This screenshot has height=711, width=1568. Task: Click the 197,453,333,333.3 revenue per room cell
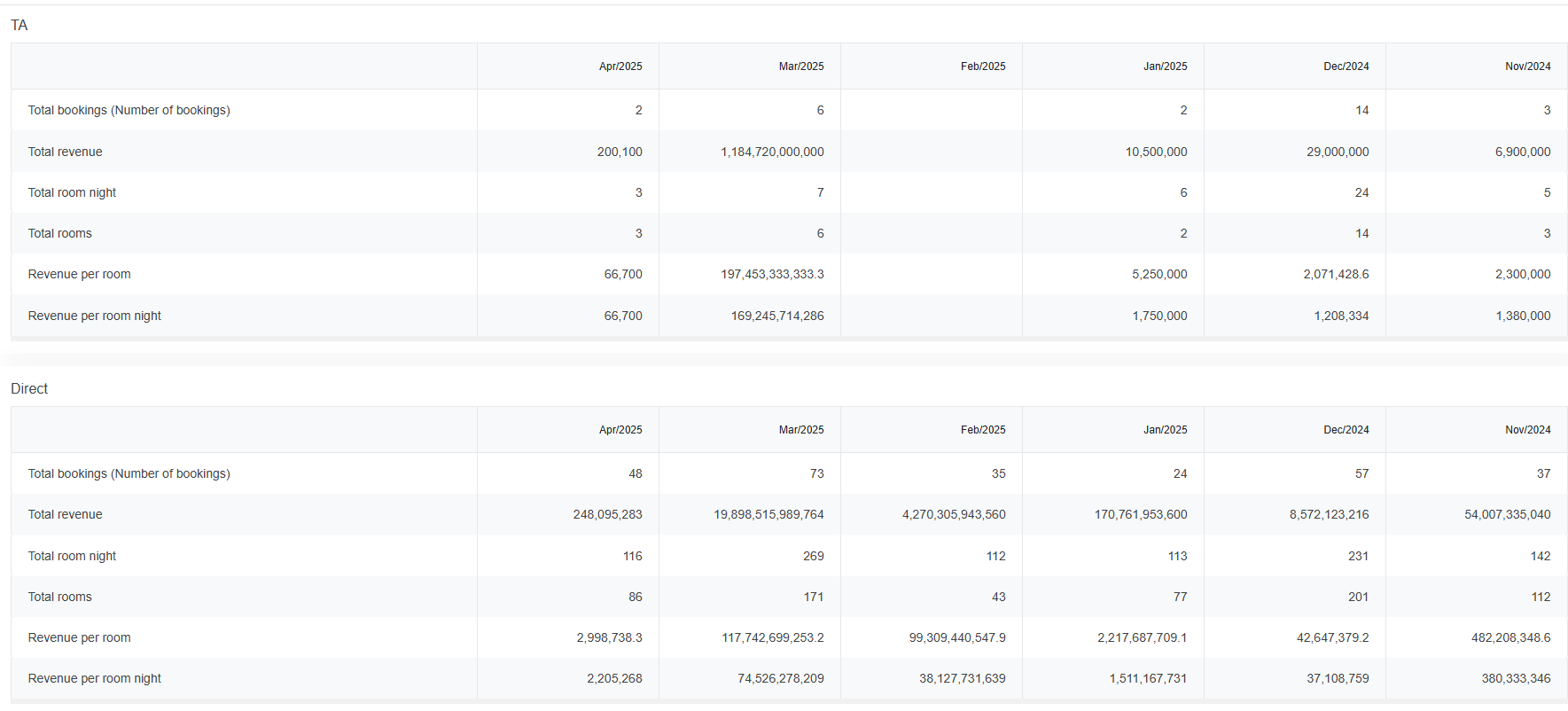(x=772, y=274)
